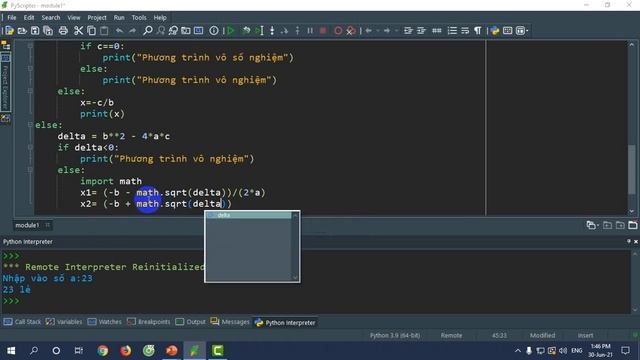Click the Save All toolbar icon
The image size is (640, 360).
(48, 31)
